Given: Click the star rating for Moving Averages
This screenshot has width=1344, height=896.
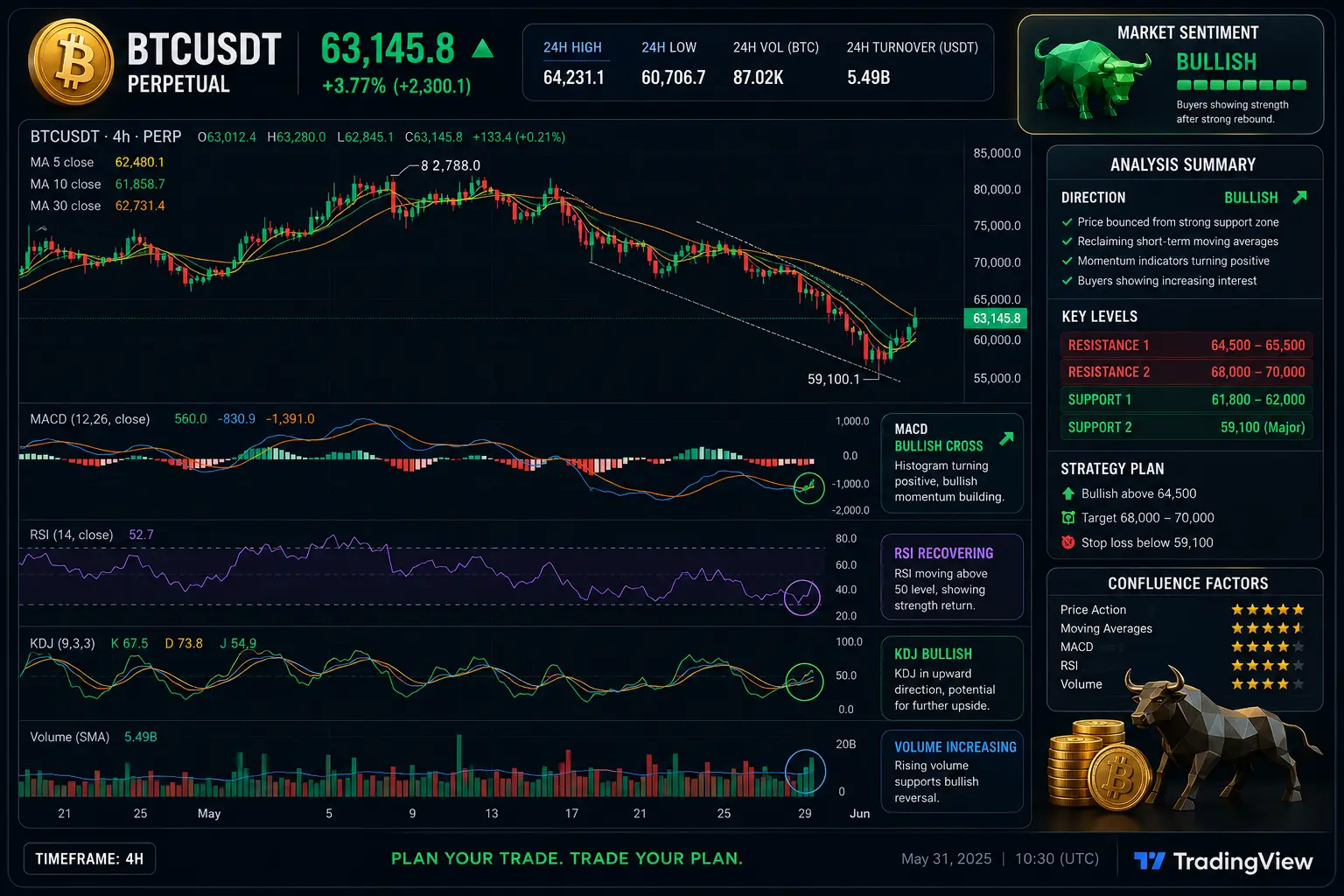Looking at the screenshot, I should click(1268, 628).
